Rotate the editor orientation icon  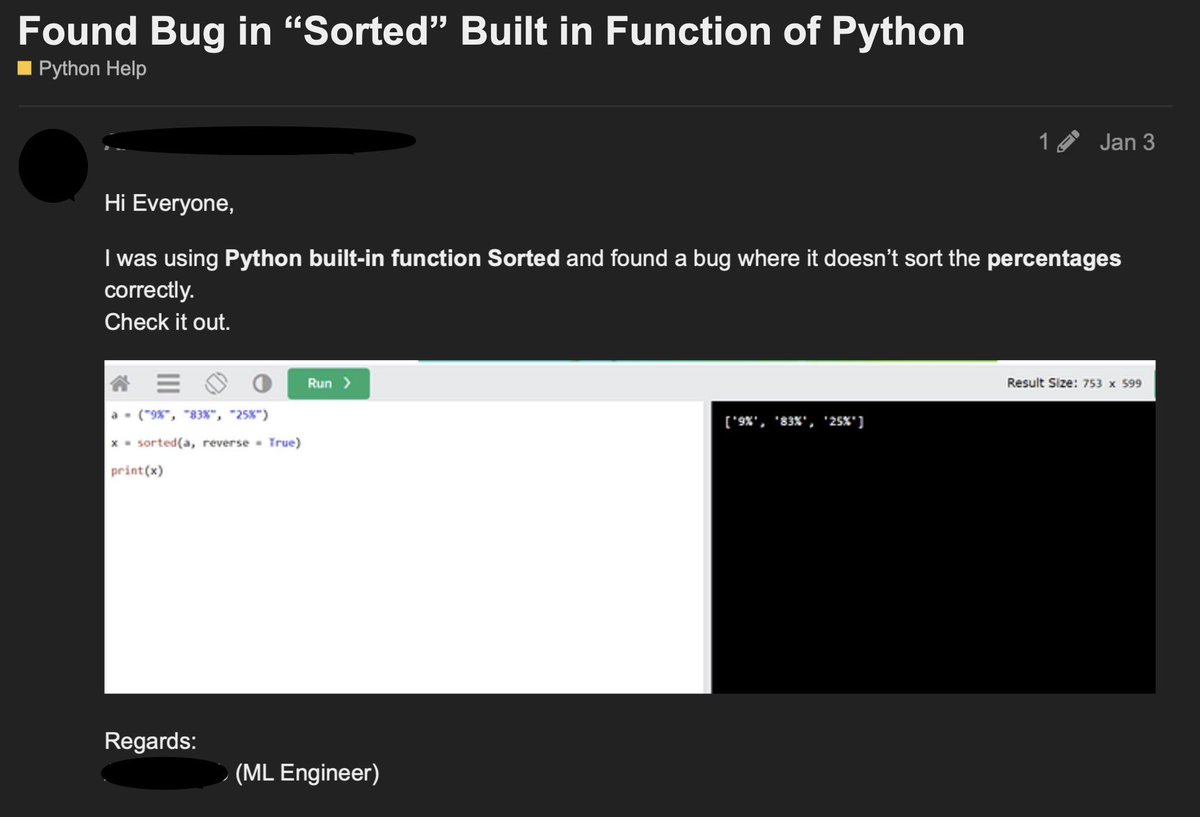217,383
